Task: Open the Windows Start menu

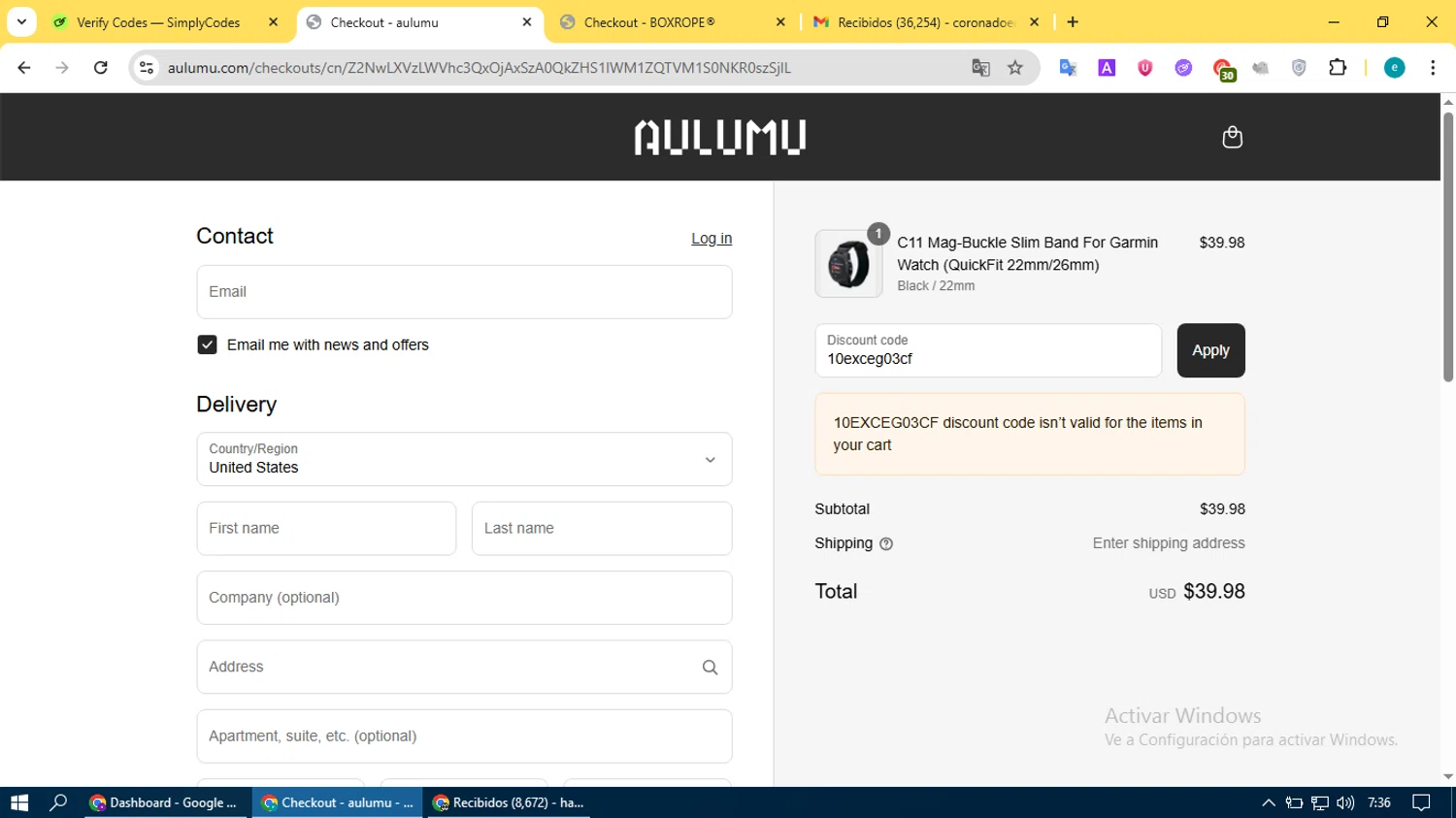Action: point(19,802)
